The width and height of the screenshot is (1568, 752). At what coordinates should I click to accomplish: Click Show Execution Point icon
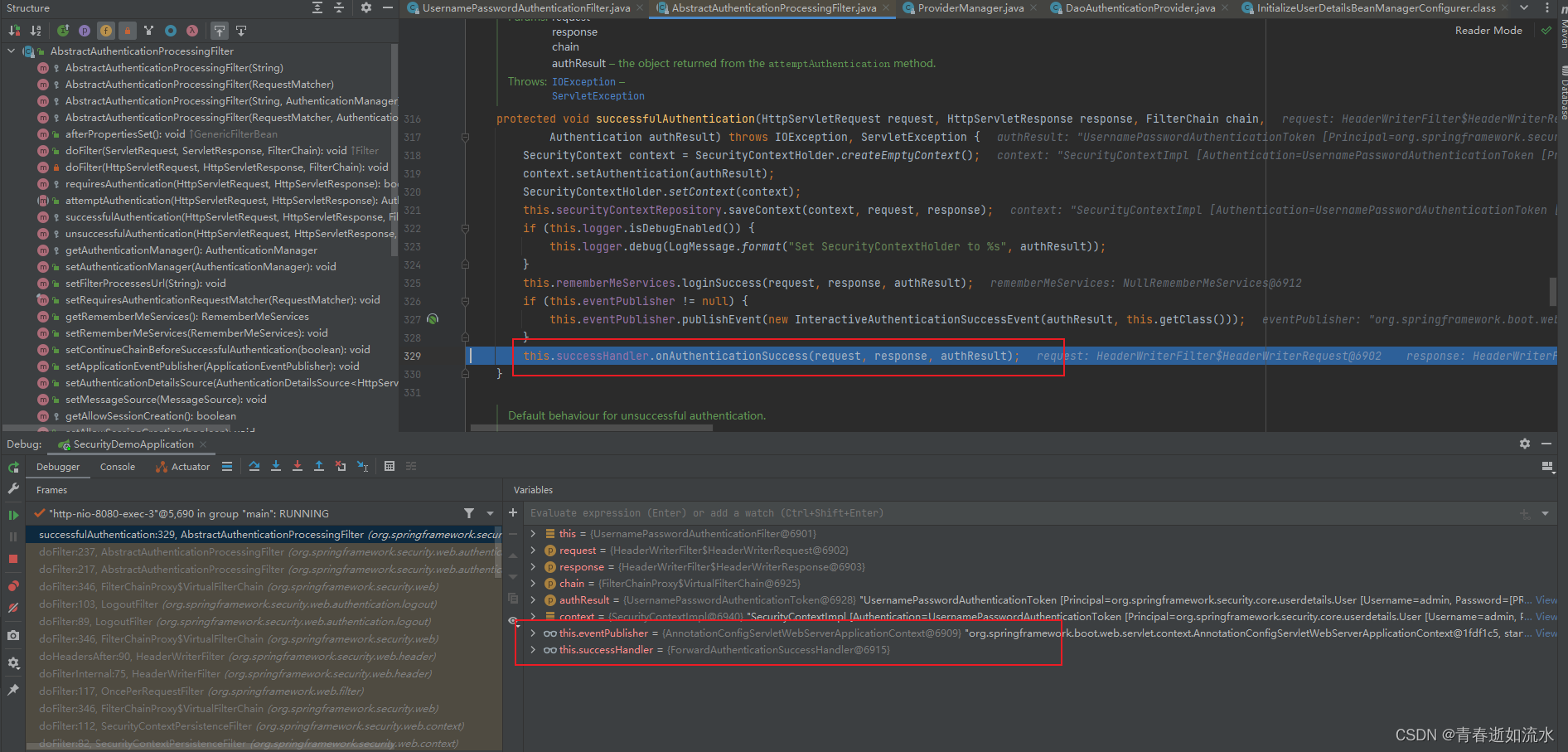tap(227, 467)
